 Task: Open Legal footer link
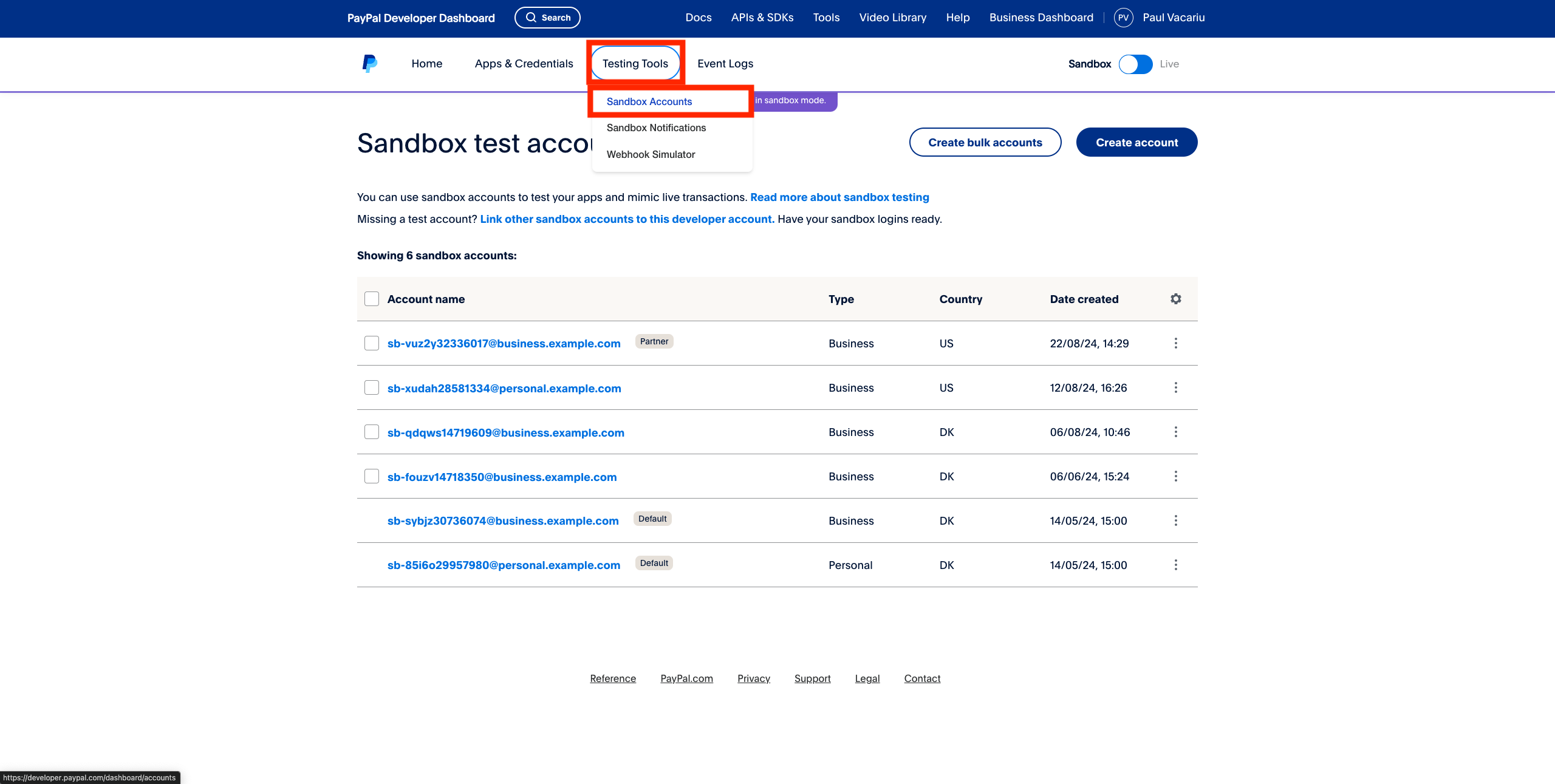[x=867, y=678]
